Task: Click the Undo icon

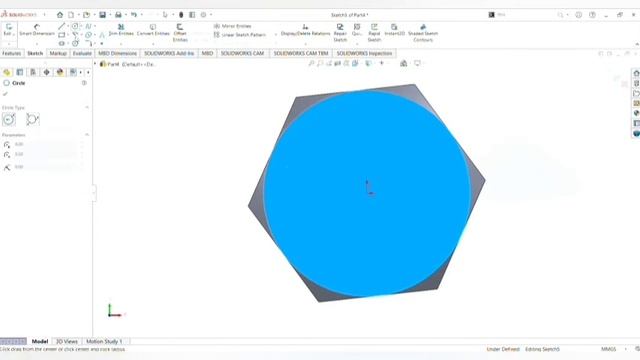Action: [x=133, y=15]
